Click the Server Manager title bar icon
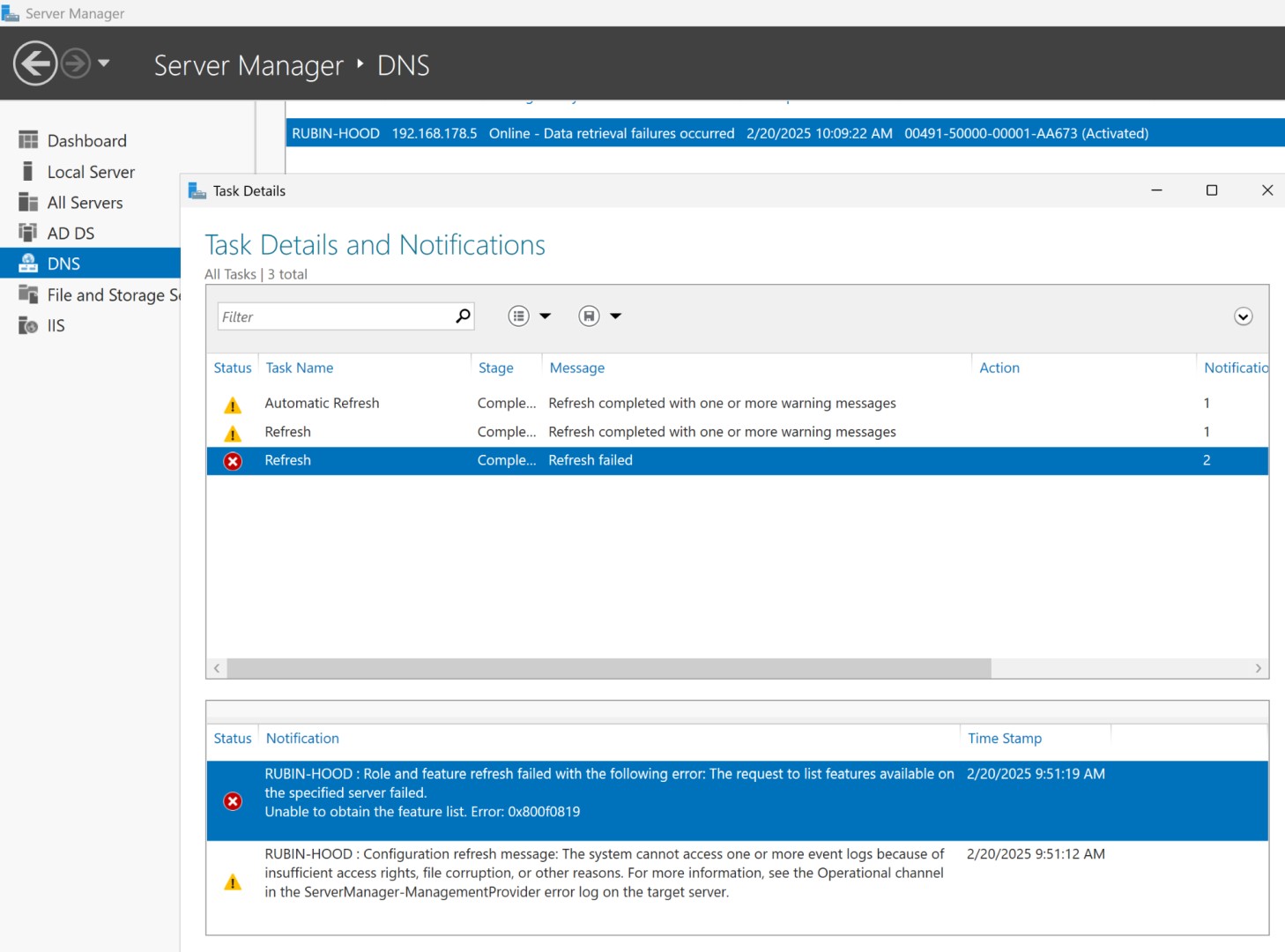This screenshot has width=1285, height=952. tap(11, 13)
